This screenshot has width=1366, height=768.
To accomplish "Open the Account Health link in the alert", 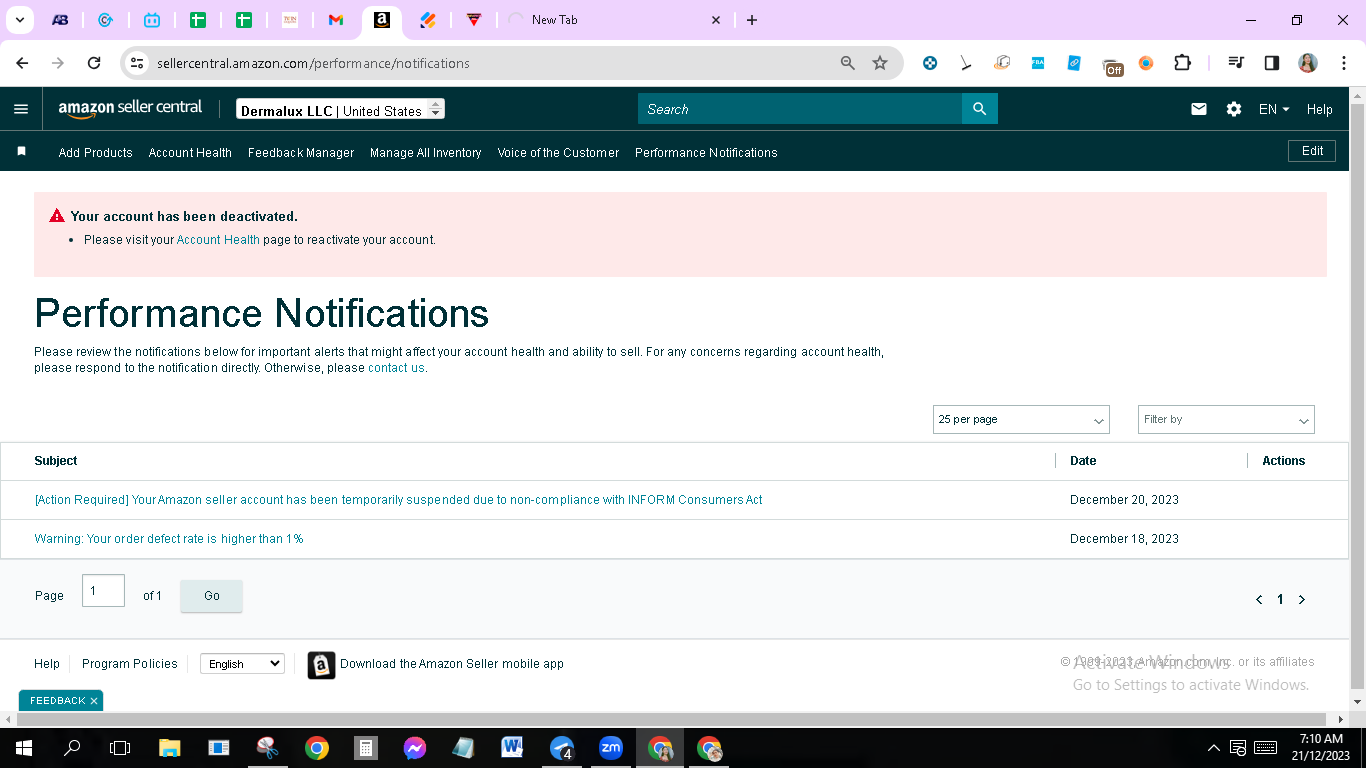I will [x=218, y=240].
